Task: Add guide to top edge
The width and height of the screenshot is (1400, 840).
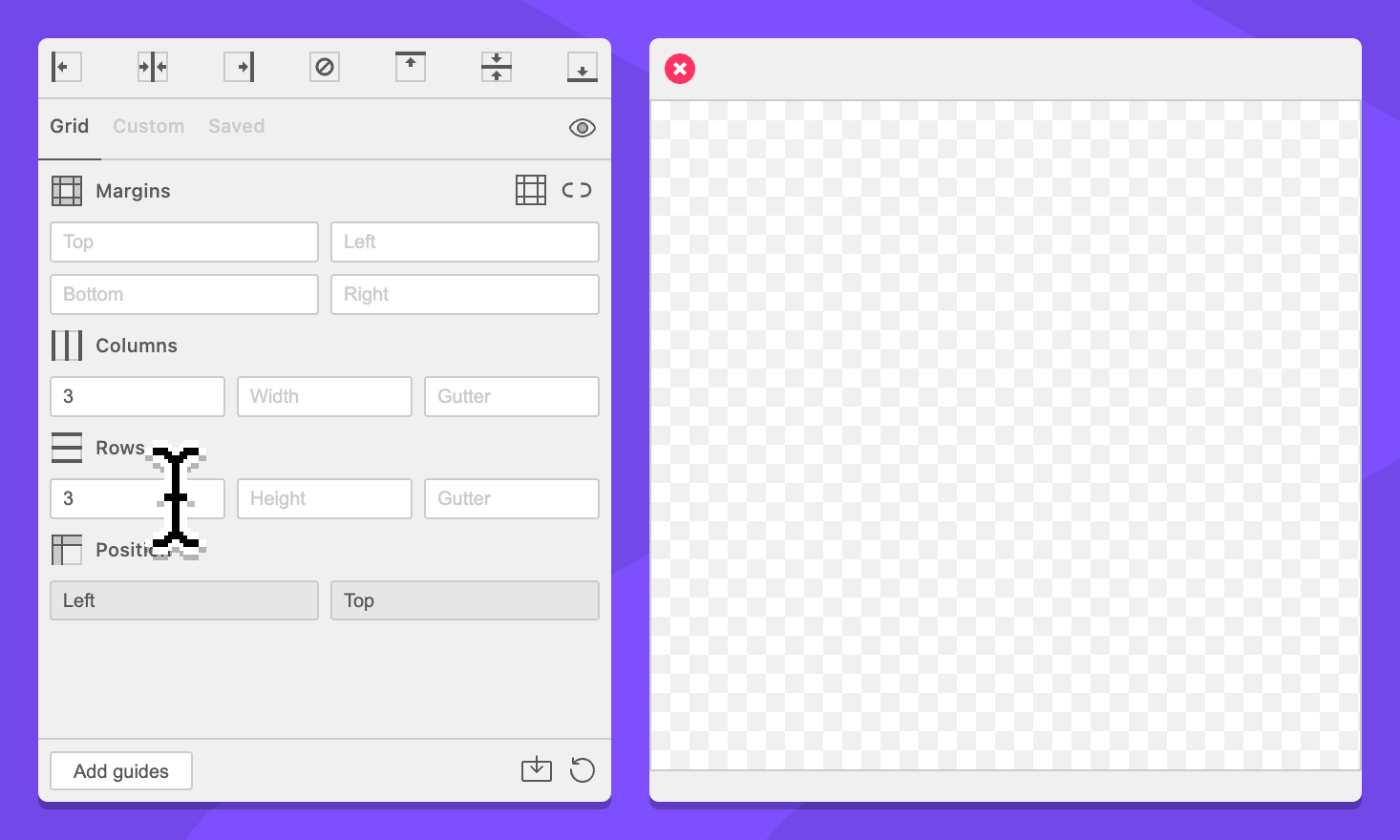Action: 411,67
